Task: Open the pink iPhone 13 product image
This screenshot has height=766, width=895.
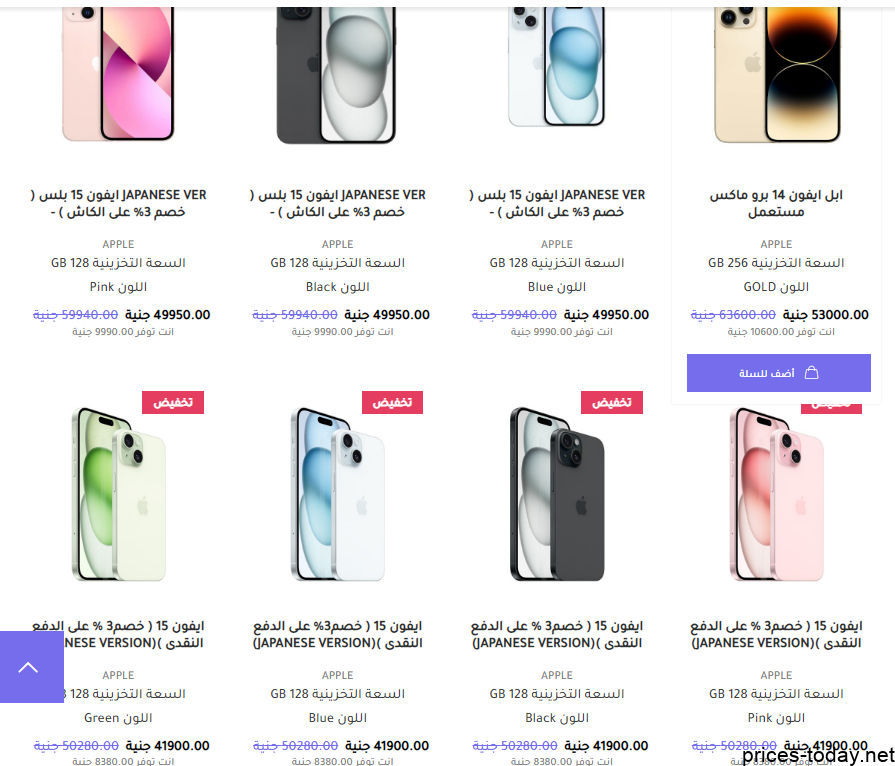Action: [x=118, y=74]
